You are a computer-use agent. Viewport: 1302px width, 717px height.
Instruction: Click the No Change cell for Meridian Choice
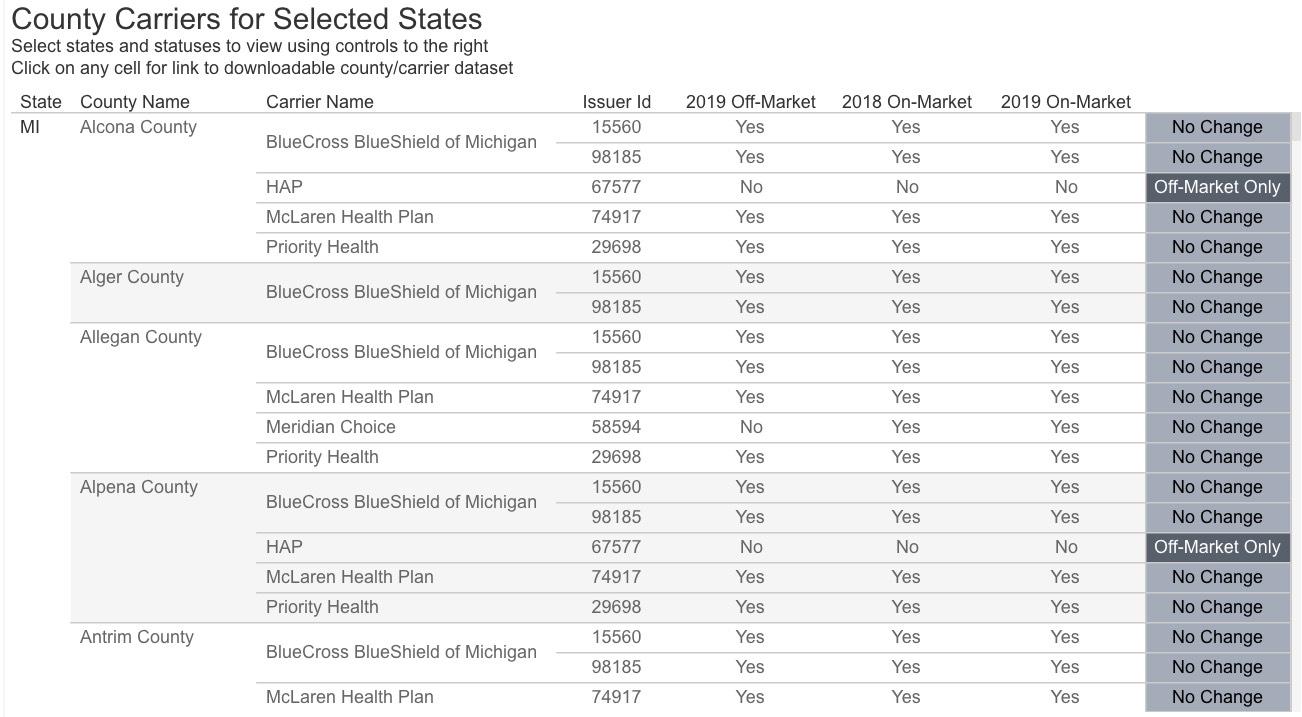point(1216,427)
